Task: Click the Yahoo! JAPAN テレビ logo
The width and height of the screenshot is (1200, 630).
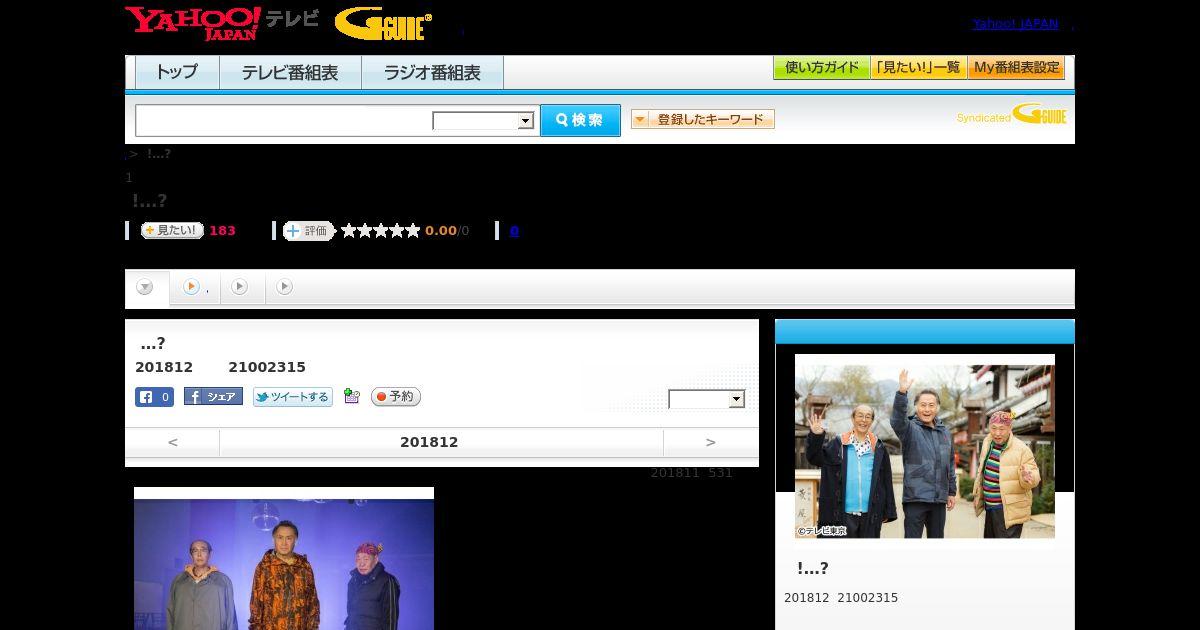Action: point(222,23)
